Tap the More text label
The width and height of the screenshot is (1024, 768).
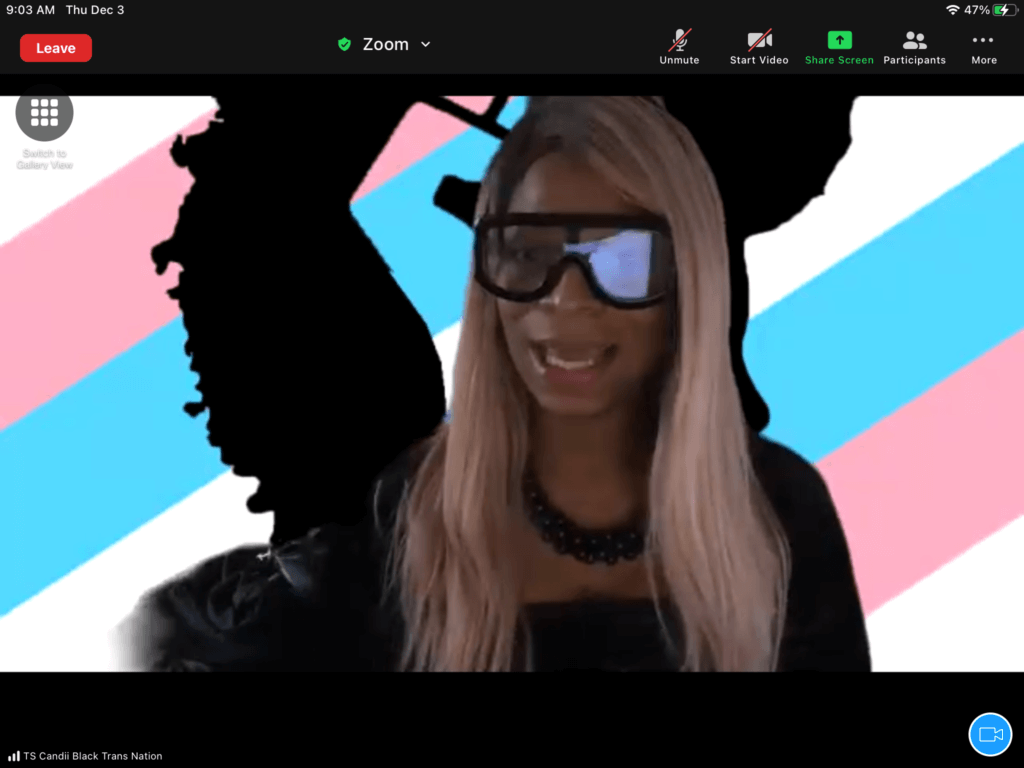coord(983,60)
